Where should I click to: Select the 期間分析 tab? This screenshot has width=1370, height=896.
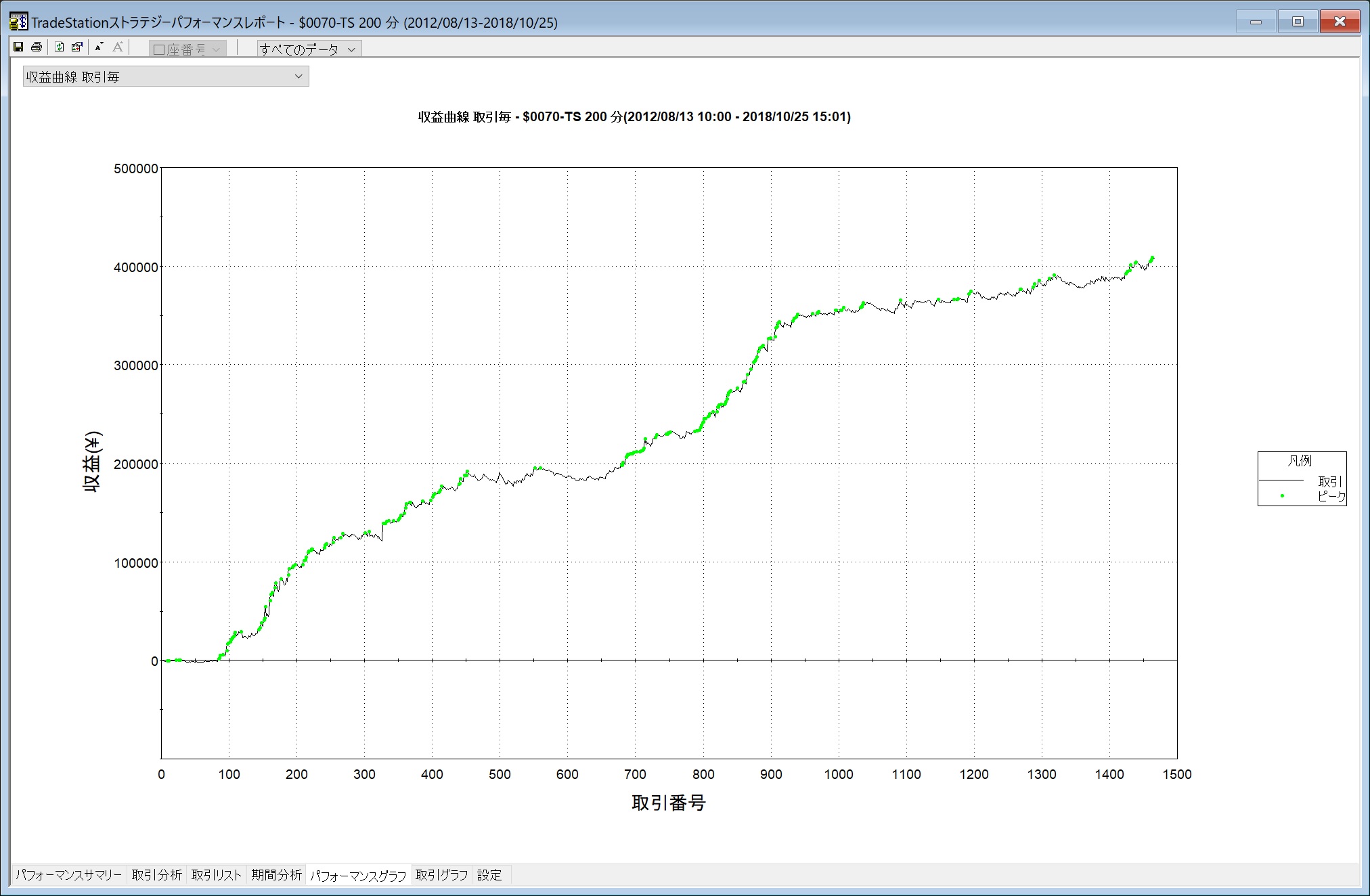[276, 875]
